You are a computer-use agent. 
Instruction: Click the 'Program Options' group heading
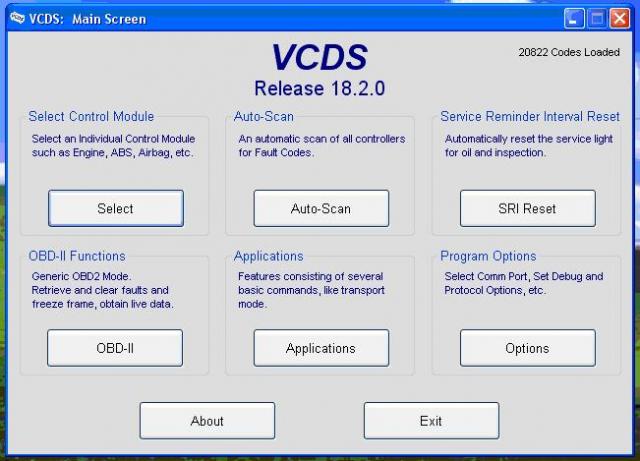pyautogui.click(x=488, y=256)
